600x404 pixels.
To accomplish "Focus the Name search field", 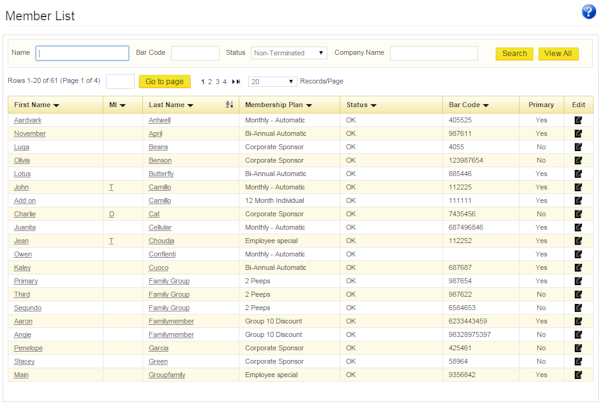I will point(82,53).
